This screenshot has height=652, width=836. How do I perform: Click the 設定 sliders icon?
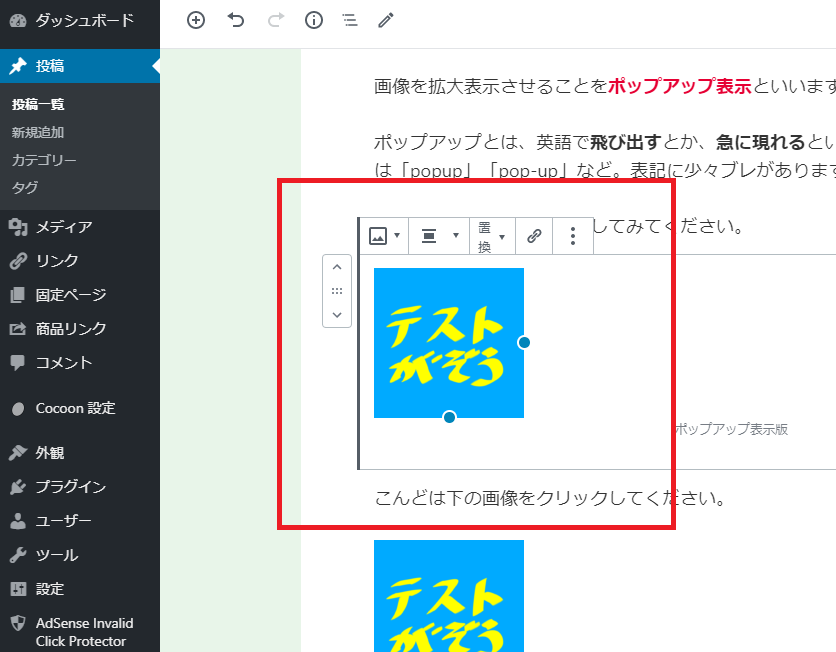pos(18,589)
